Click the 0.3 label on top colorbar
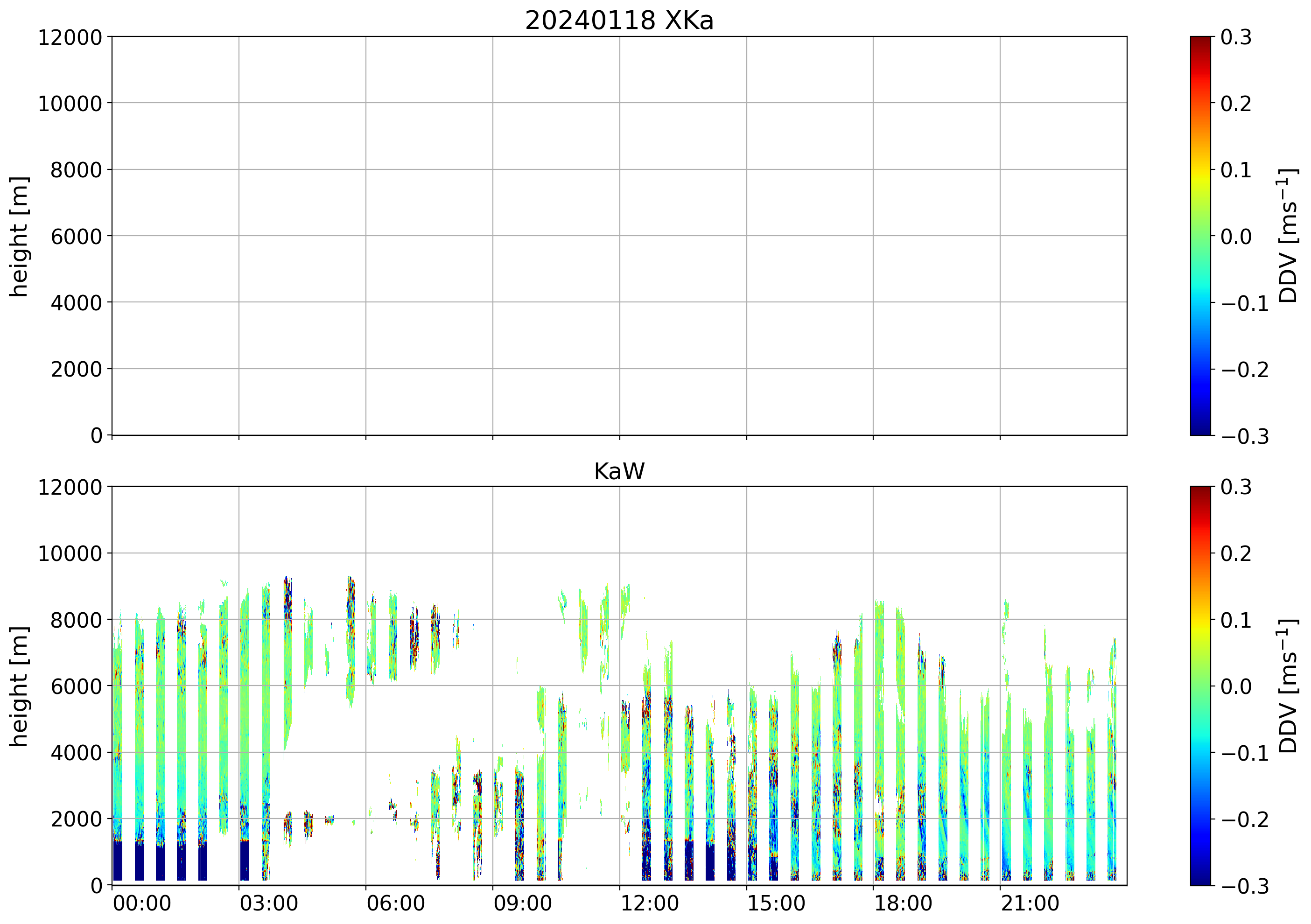This screenshot has width=1311, height=924. click(1236, 38)
